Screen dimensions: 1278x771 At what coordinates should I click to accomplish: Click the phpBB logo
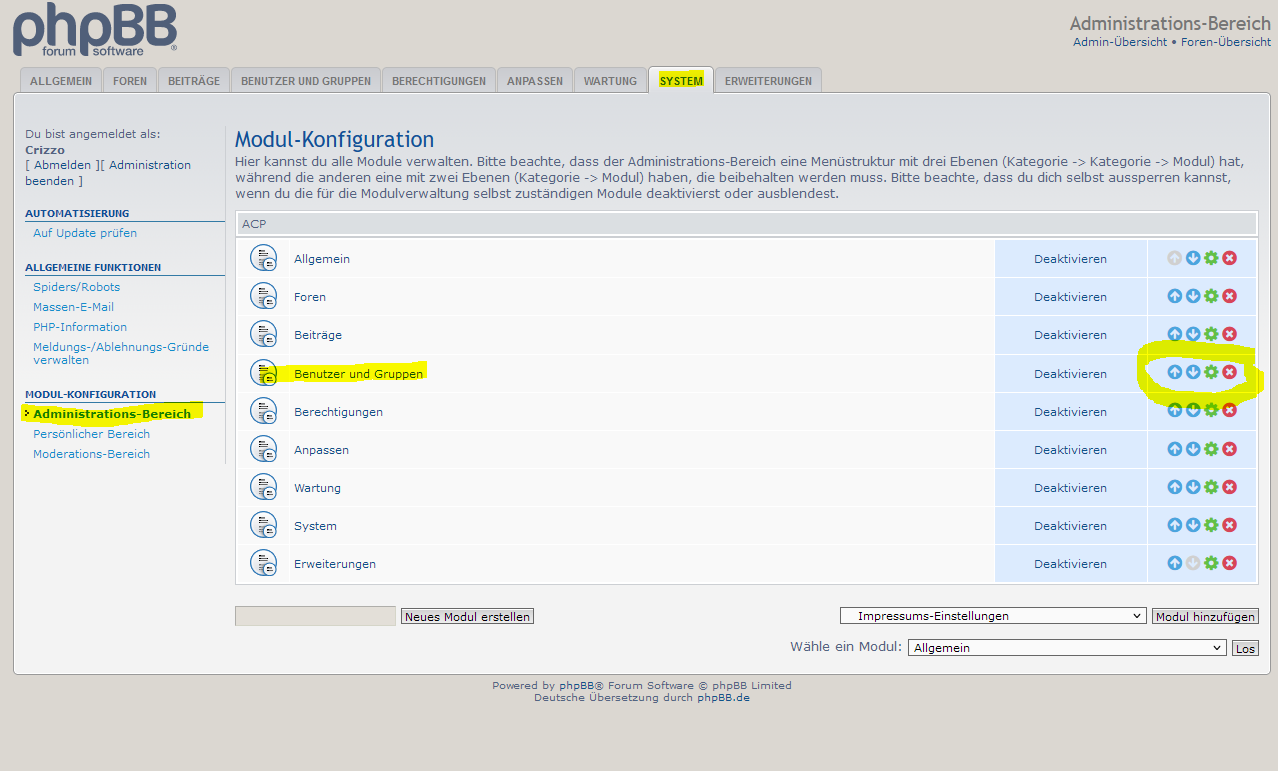(x=95, y=30)
